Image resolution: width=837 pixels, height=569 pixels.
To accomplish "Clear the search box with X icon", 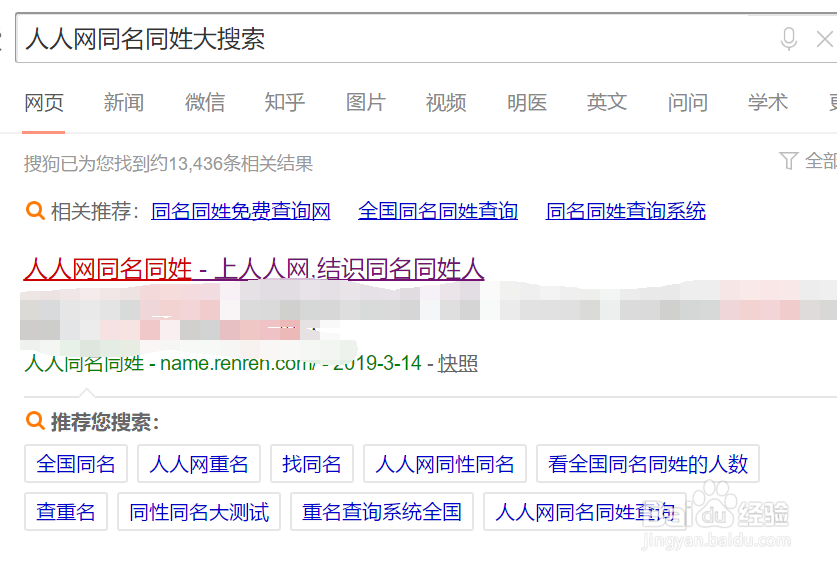I will click(825, 39).
